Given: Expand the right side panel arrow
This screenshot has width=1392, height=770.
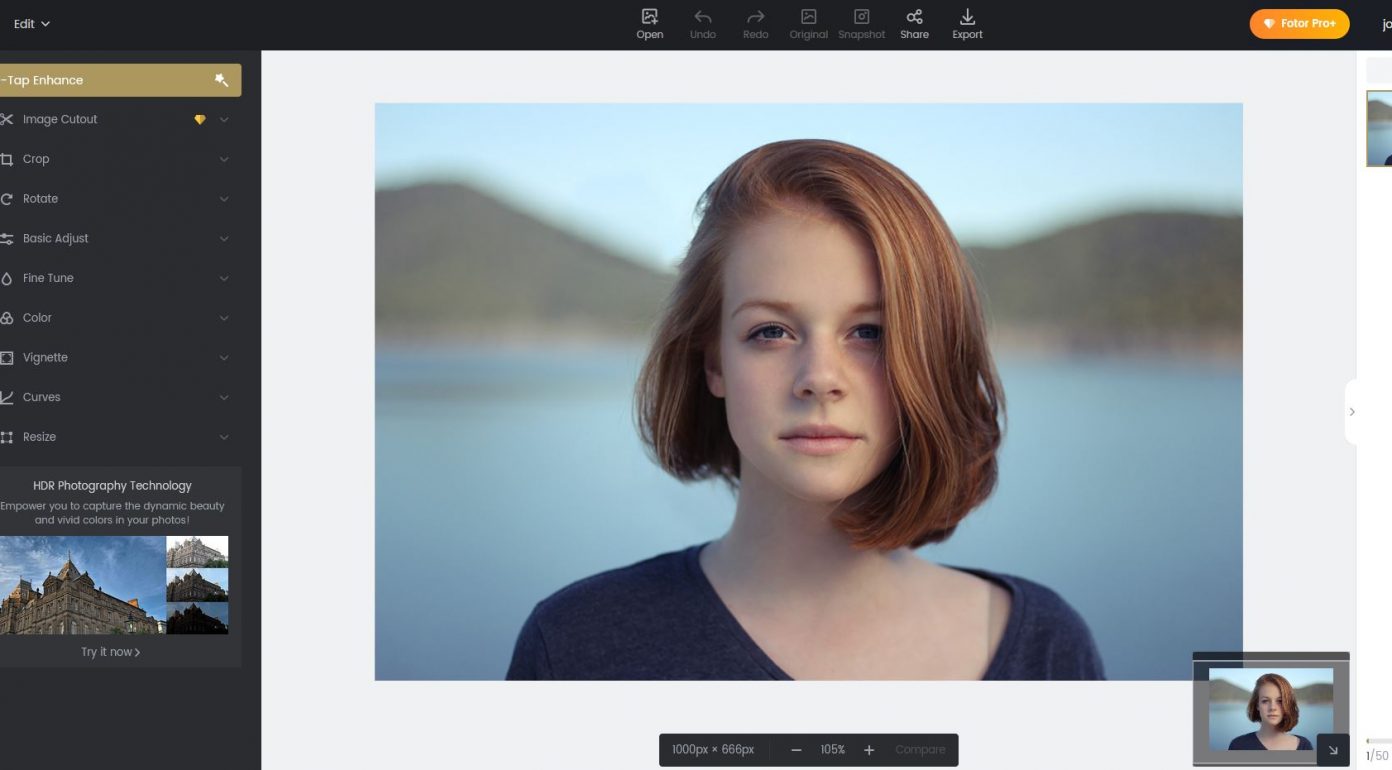Looking at the screenshot, I should 1352,412.
